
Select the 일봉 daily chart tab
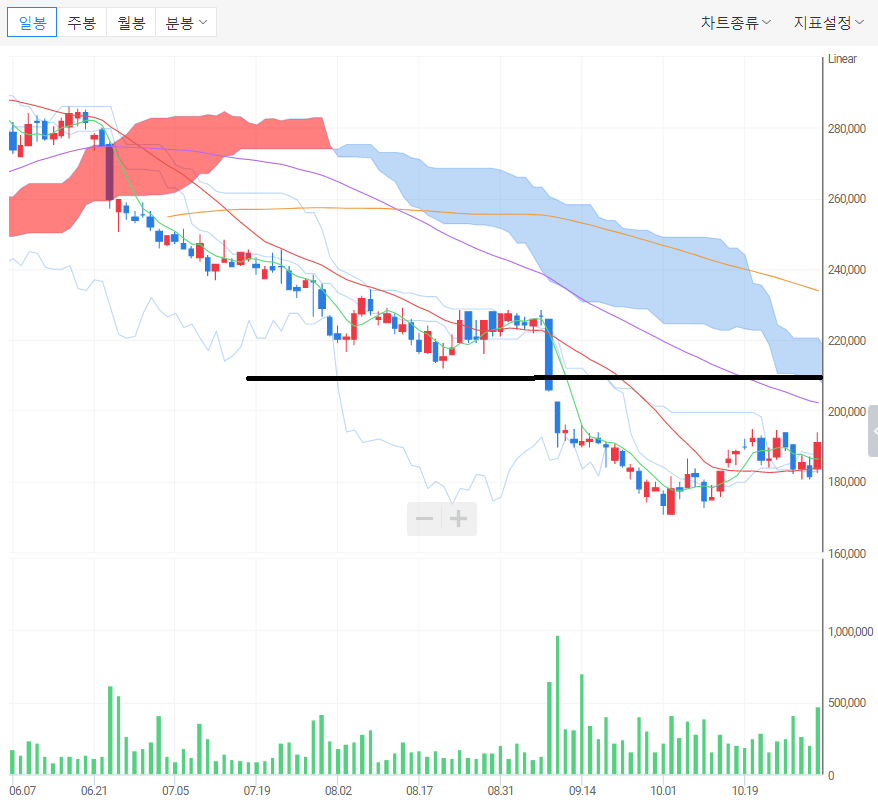click(32, 22)
